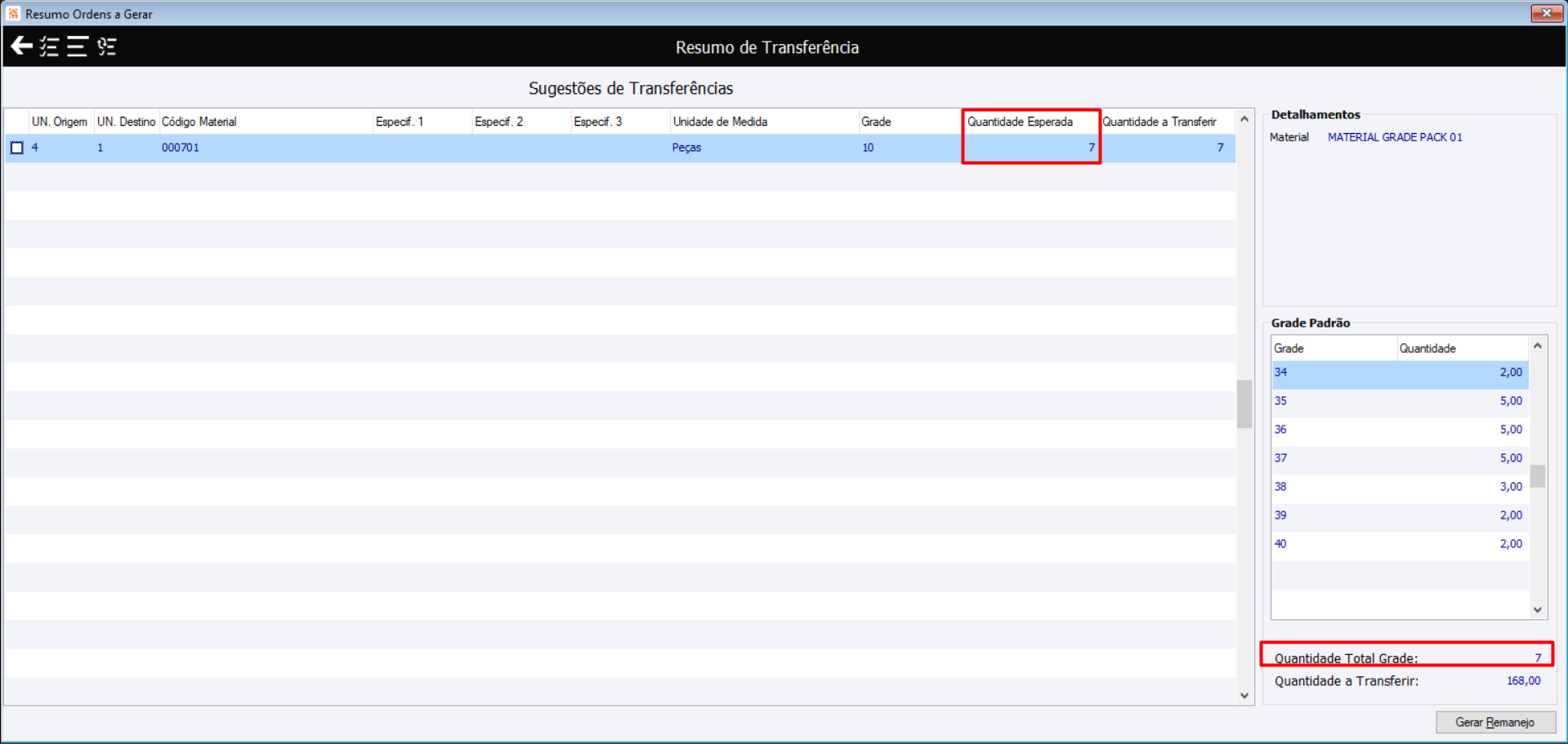Screen dimensions: 1568x744
Task: Select grade 35 row in Grade Padrão
Action: [1400, 402]
